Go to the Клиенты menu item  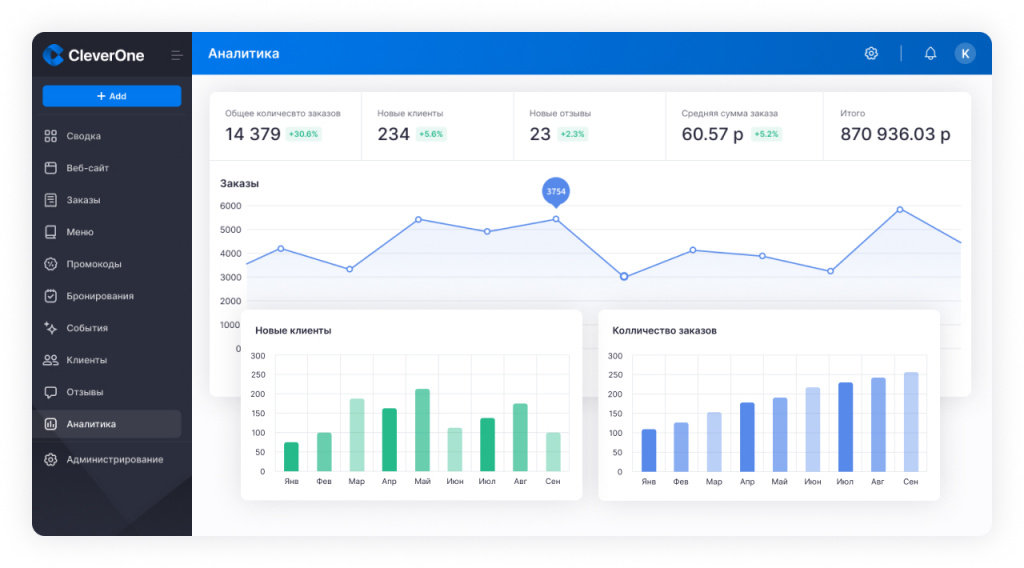click(86, 360)
